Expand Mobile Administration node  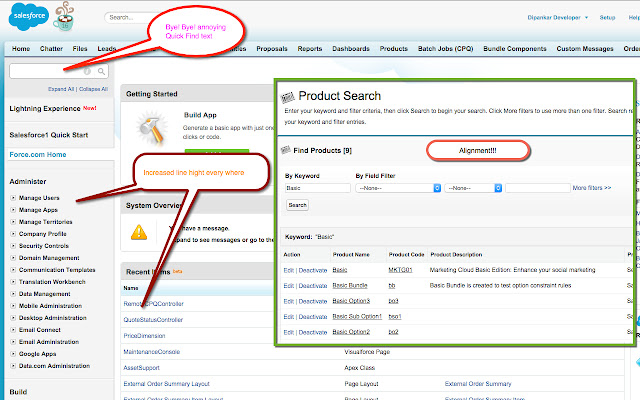click(x=13, y=306)
